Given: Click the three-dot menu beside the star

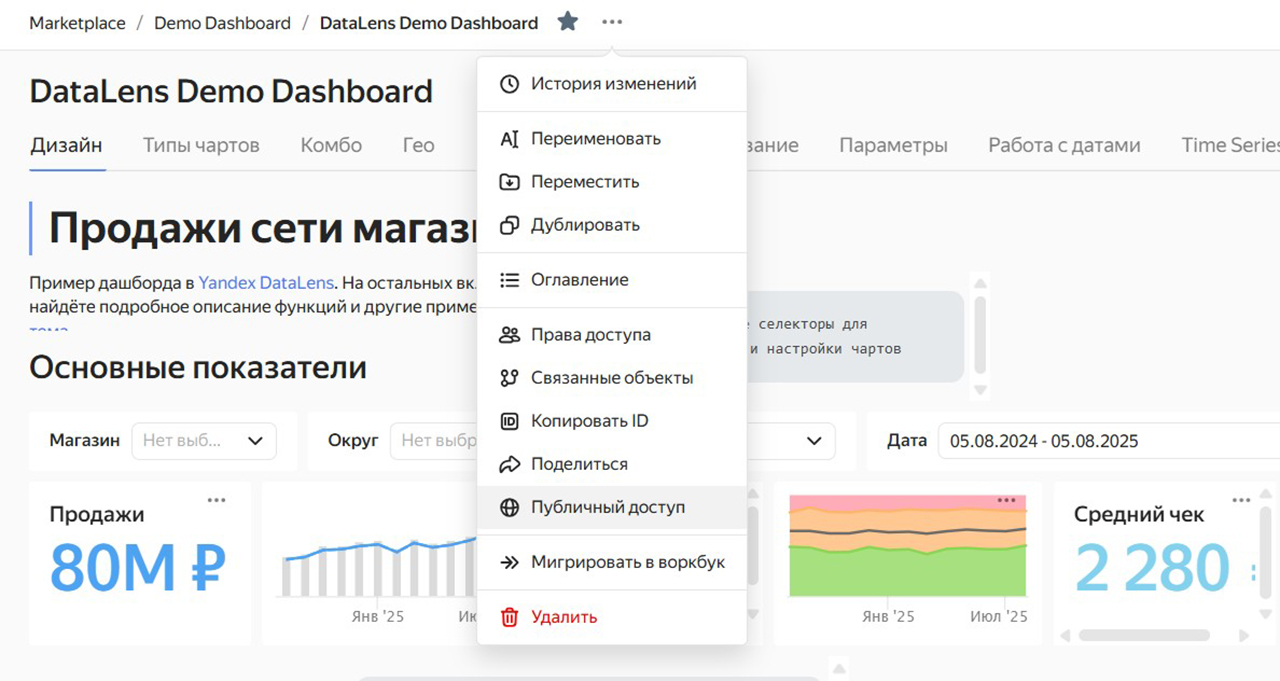Looking at the screenshot, I should (612, 22).
